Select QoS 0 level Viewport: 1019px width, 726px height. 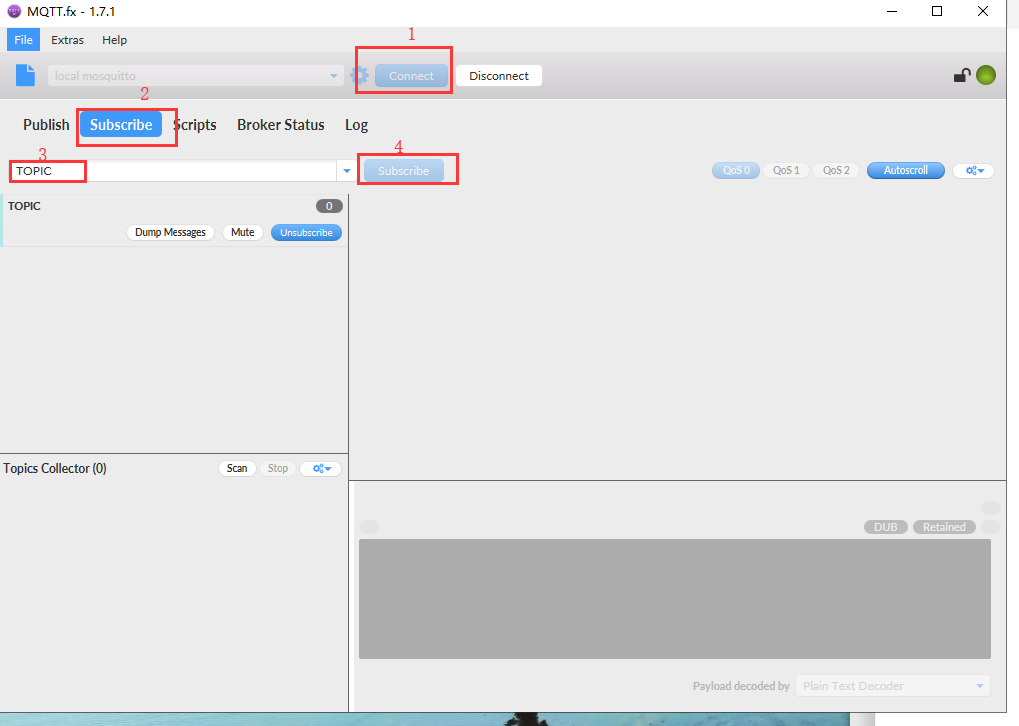pos(735,171)
